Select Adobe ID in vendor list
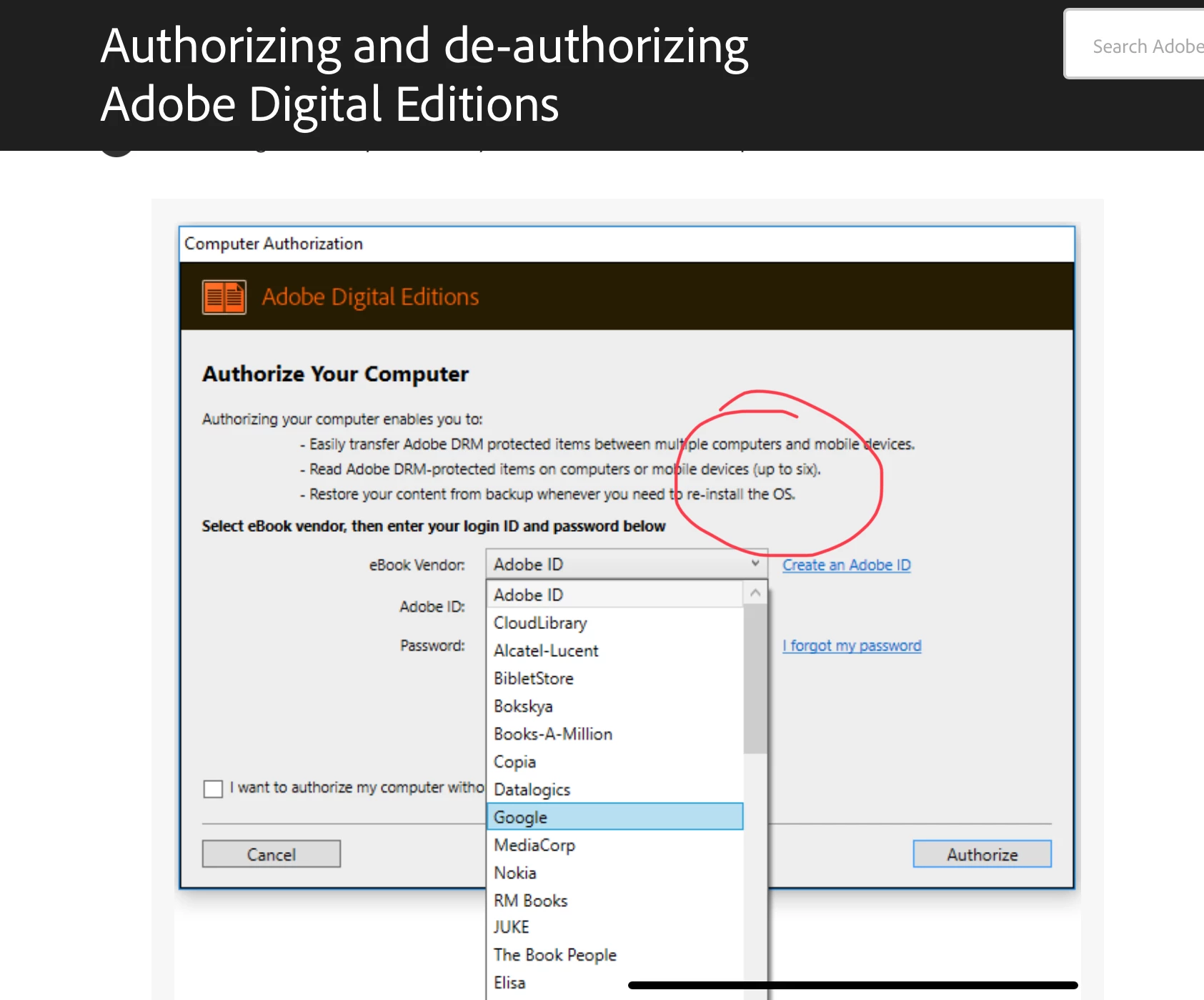Viewport: 1204px width, 1000px height. tap(615, 595)
